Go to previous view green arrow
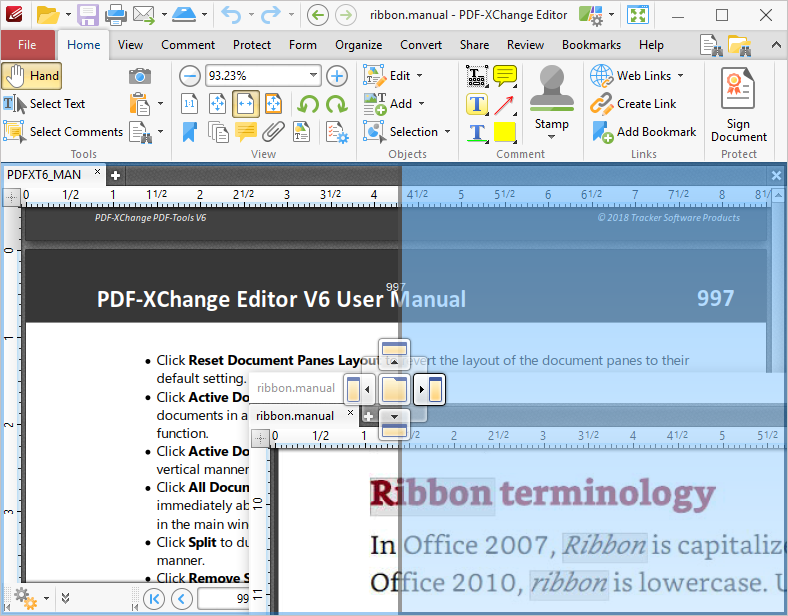Viewport: 788px width, 616px height. coord(318,15)
